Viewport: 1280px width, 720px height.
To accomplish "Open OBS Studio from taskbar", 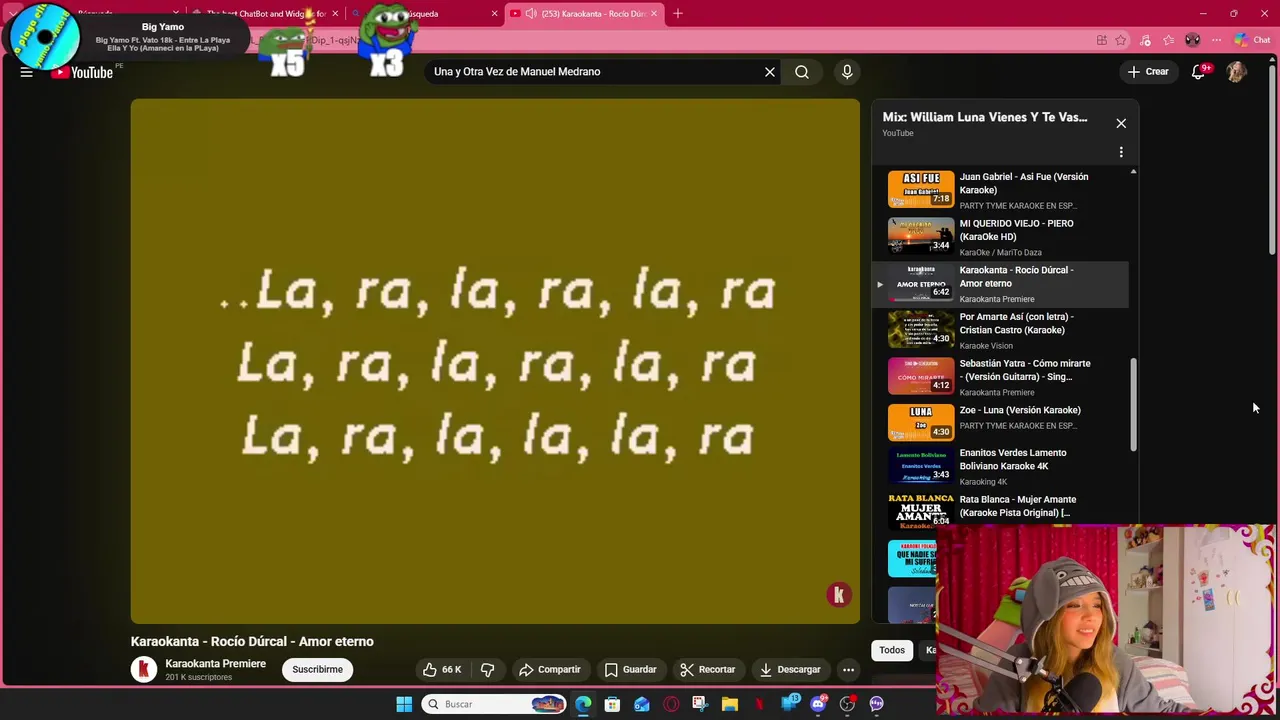I will pos(847,704).
